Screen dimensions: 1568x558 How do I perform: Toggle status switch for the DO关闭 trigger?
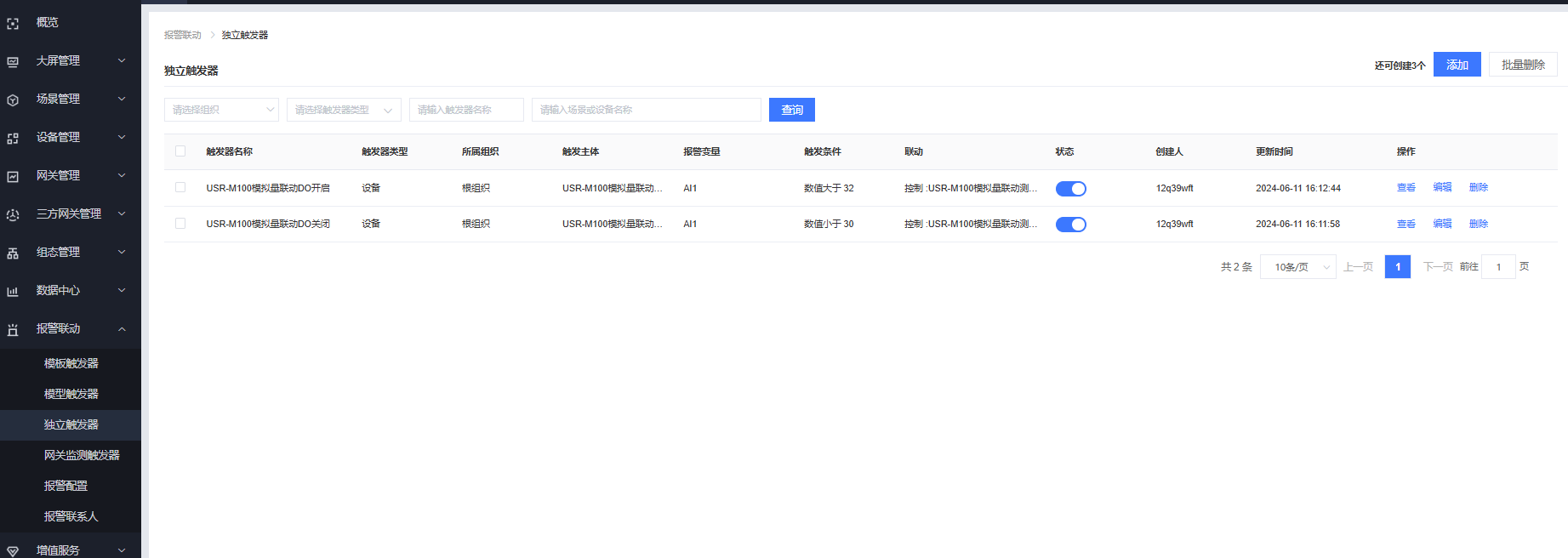click(x=1070, y=225)
